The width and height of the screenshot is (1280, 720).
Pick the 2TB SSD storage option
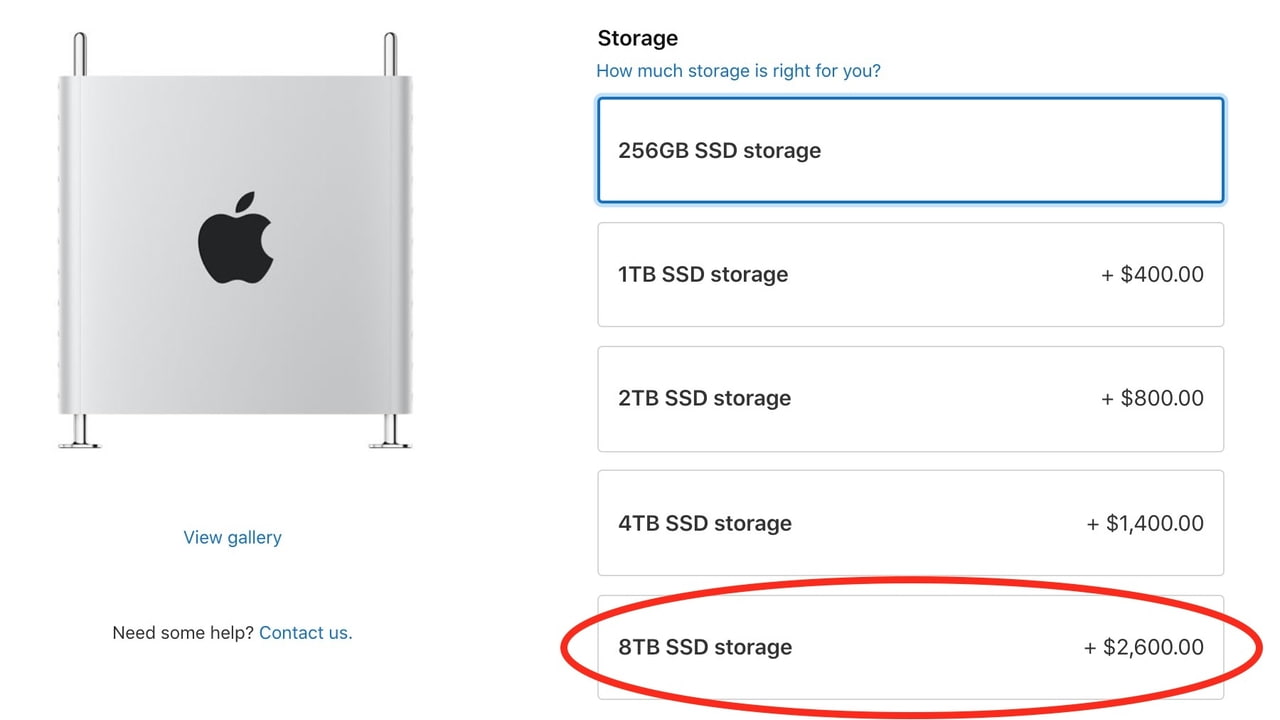tap(911, 398)
